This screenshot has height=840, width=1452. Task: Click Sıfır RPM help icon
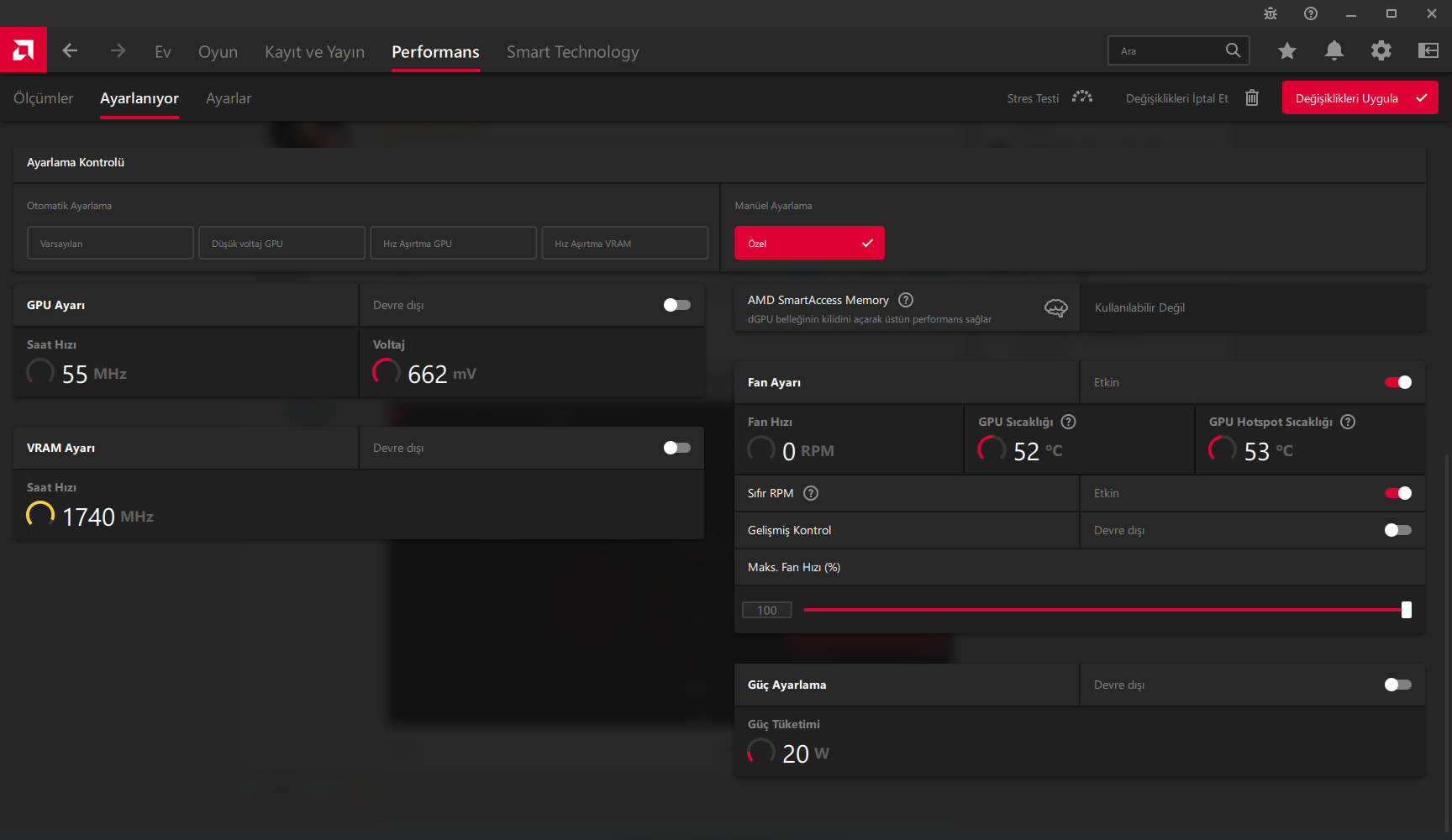point(811,493)
